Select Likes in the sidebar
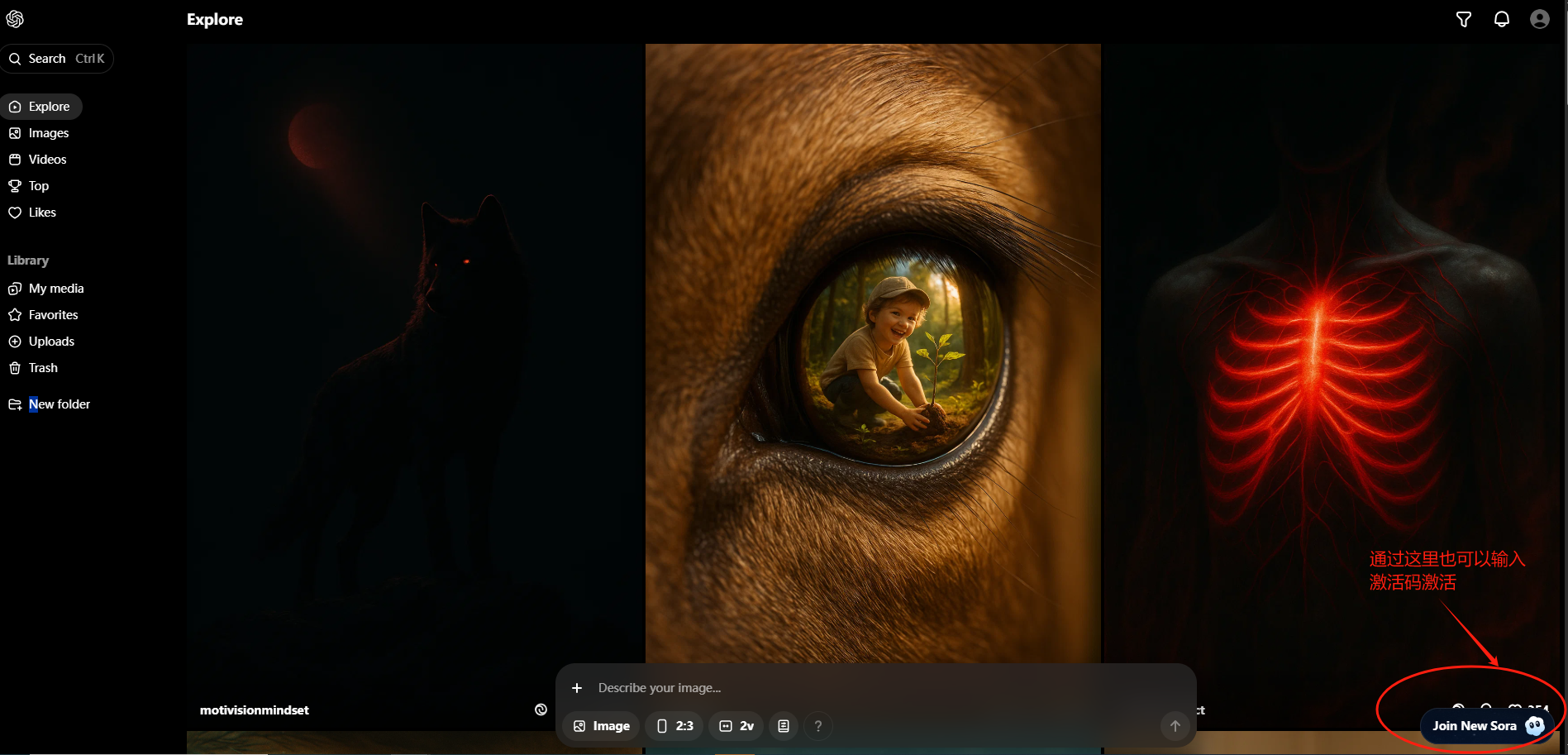Viewport: 1568px width, 755px height. coord(42,213)
